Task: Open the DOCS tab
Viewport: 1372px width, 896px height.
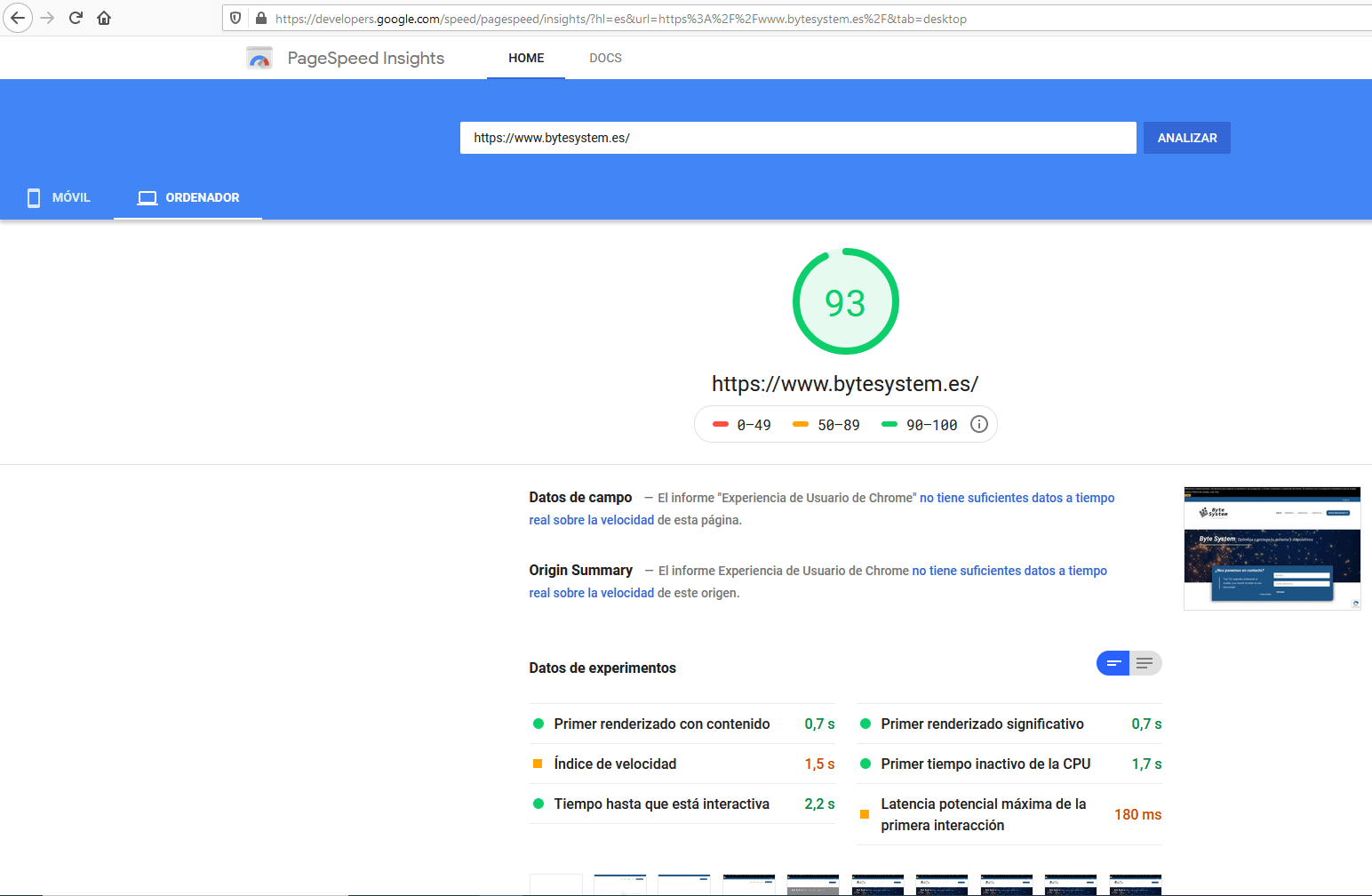Action: pyautogui.click(x=605, y=58)
